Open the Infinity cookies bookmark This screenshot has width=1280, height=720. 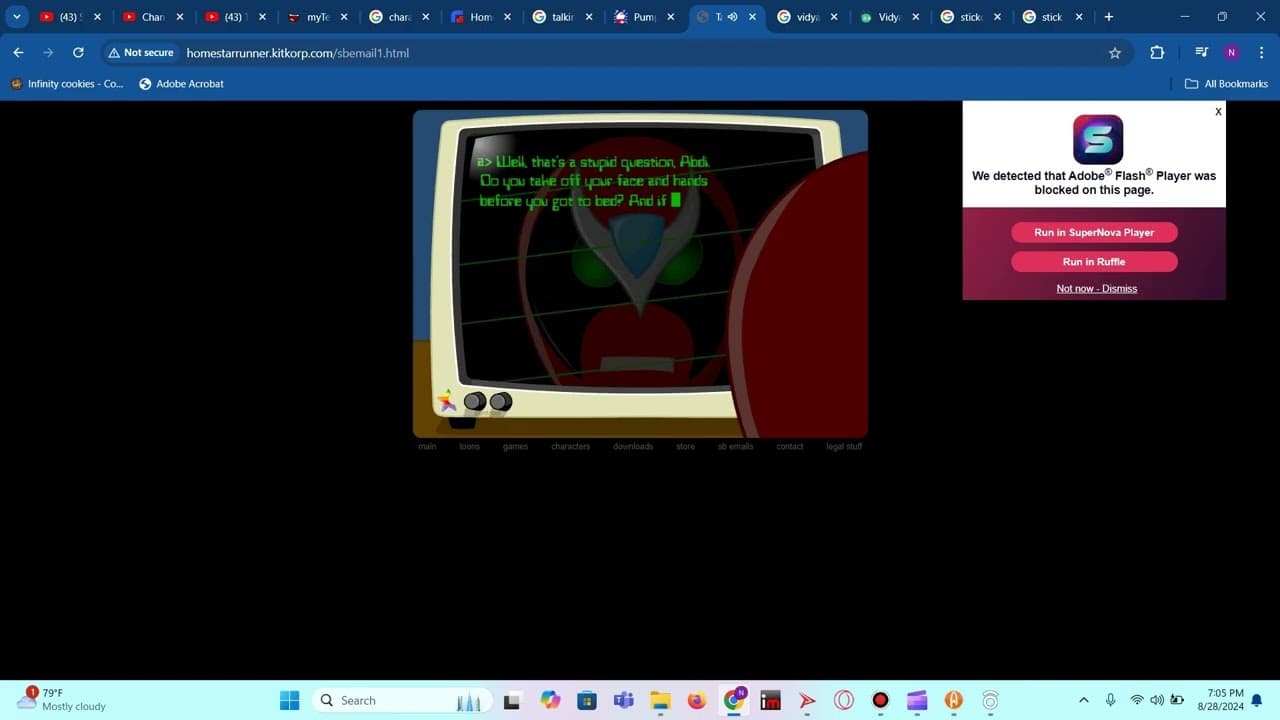pyautogui.click(x=67, y=84)
